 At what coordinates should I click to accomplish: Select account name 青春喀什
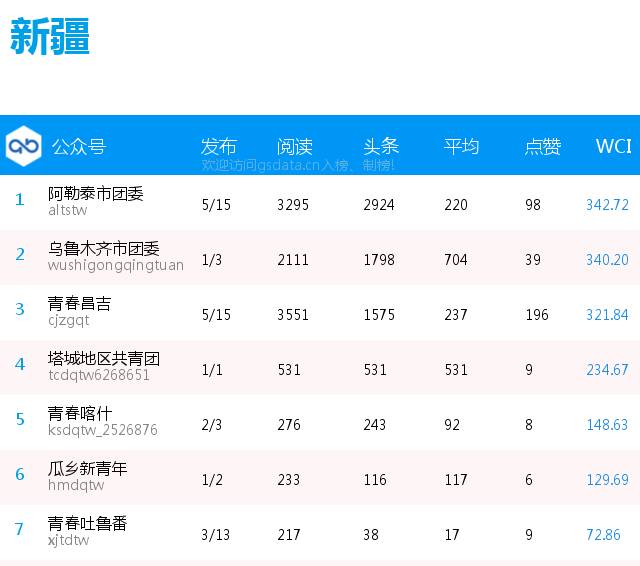[x=80, y=413]
